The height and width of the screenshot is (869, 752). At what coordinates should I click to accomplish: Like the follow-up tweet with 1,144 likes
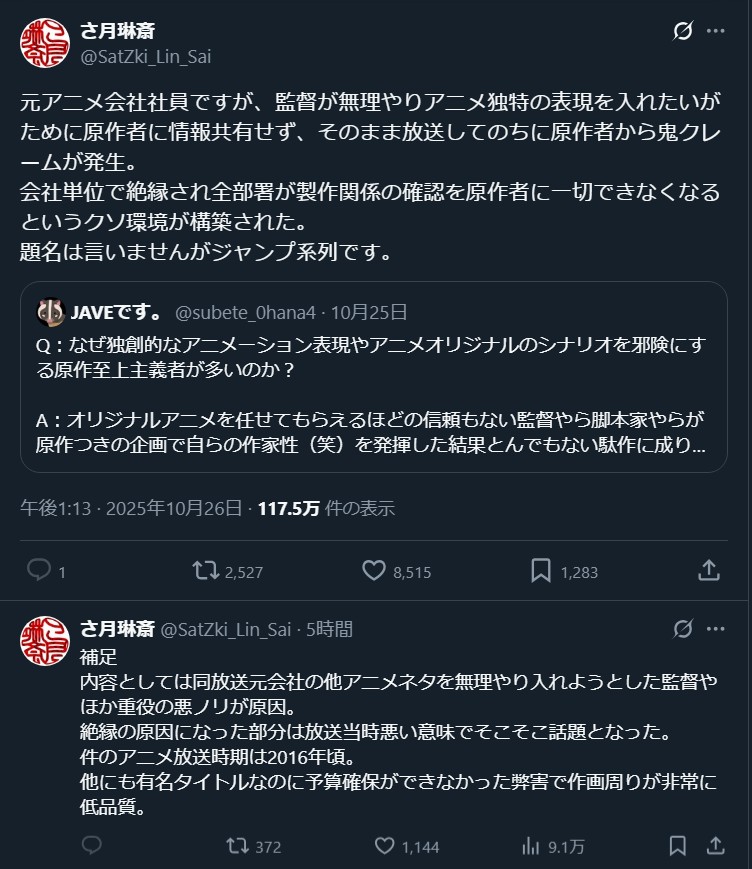tap(384, 846)
